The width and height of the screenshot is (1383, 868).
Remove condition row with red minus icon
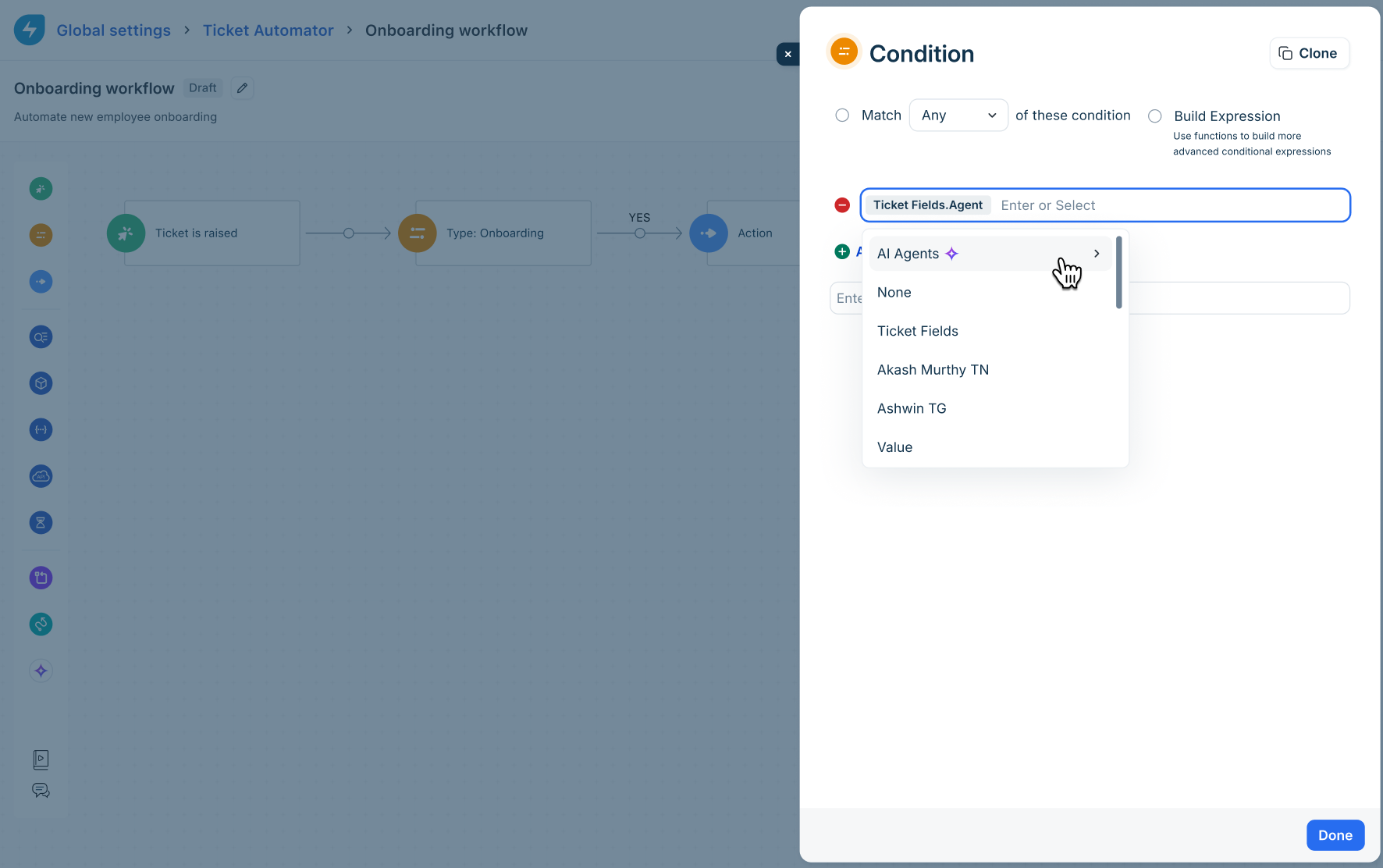842,205
